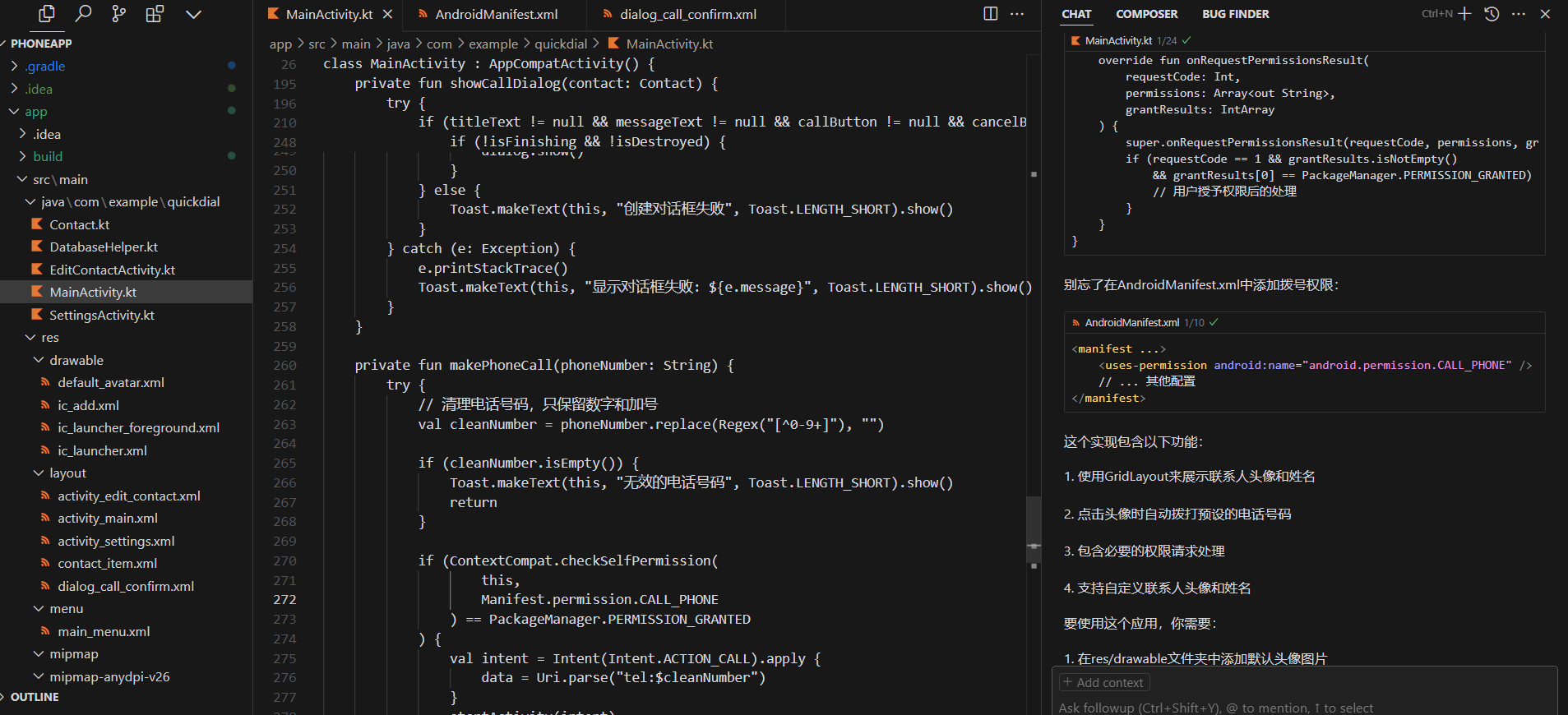This screenshot has height=715, width=1568.
Task: Close the chat panel
Action: point(1545,14)
